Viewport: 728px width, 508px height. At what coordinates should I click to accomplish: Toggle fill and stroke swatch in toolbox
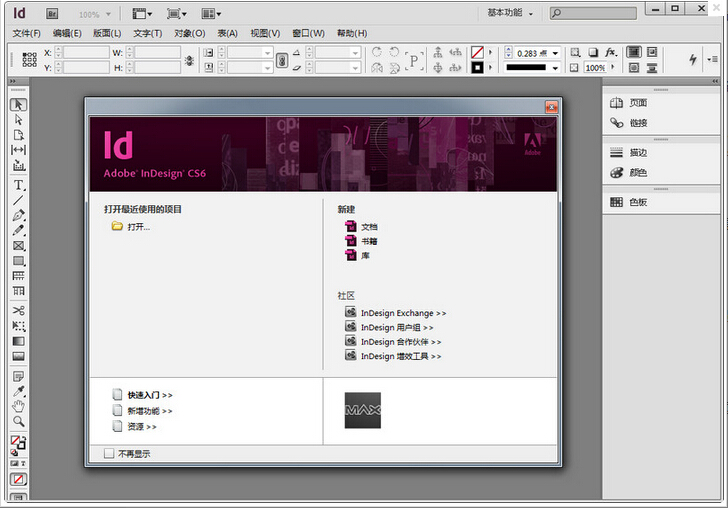[x=18, y=443]
